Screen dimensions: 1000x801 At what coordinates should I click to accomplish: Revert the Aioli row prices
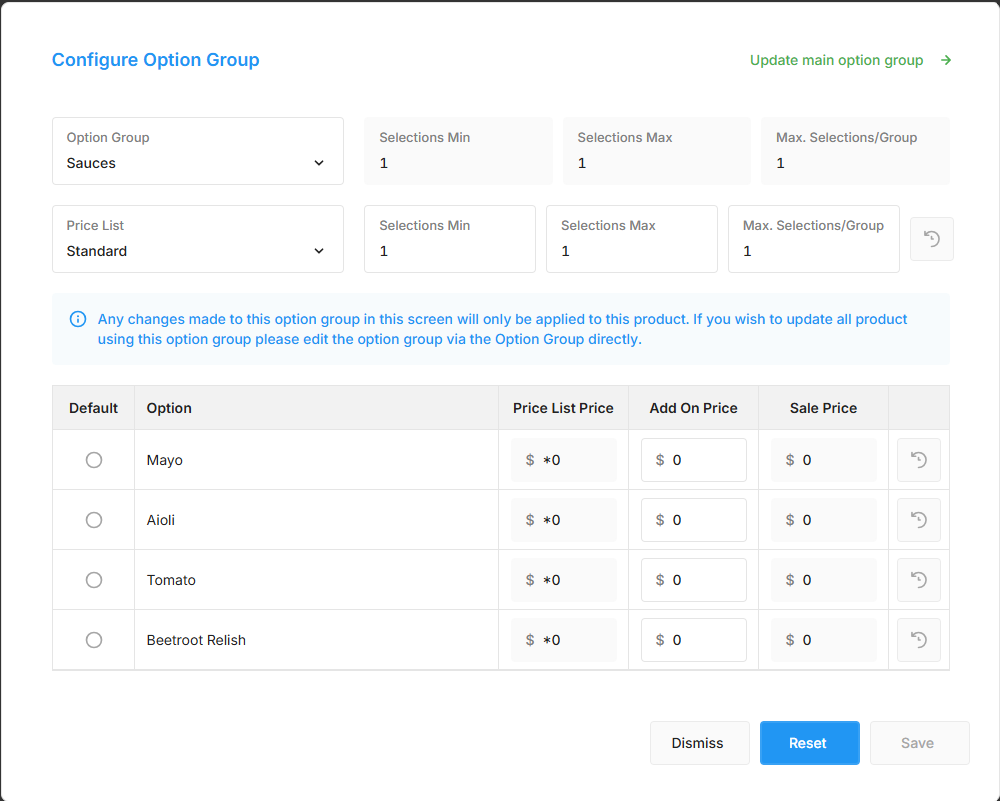pos(918,520)
